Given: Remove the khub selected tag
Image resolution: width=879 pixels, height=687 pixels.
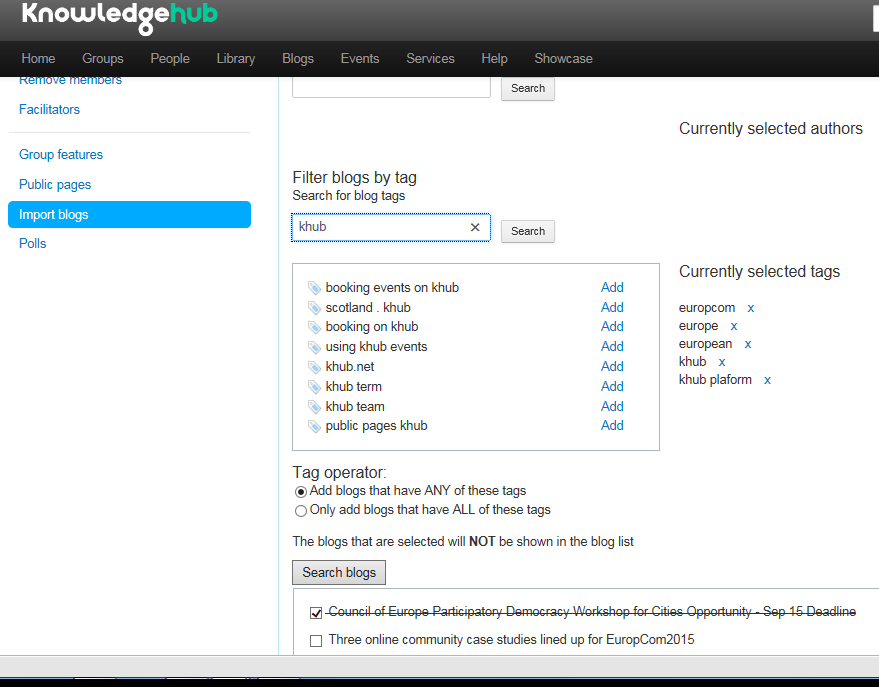Looking at the screenshot, I should (722, 362).
